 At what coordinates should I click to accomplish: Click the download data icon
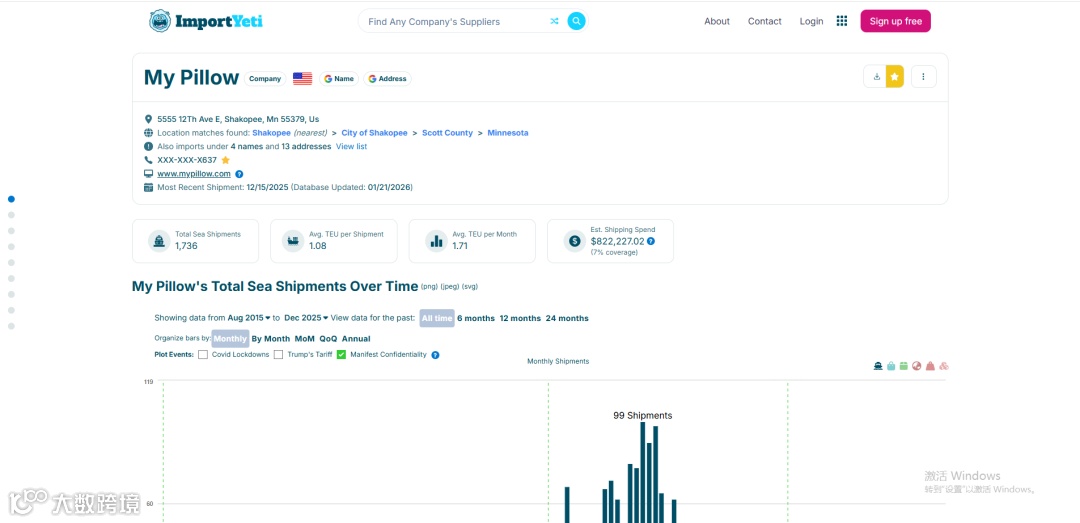(x=875, y=76)
